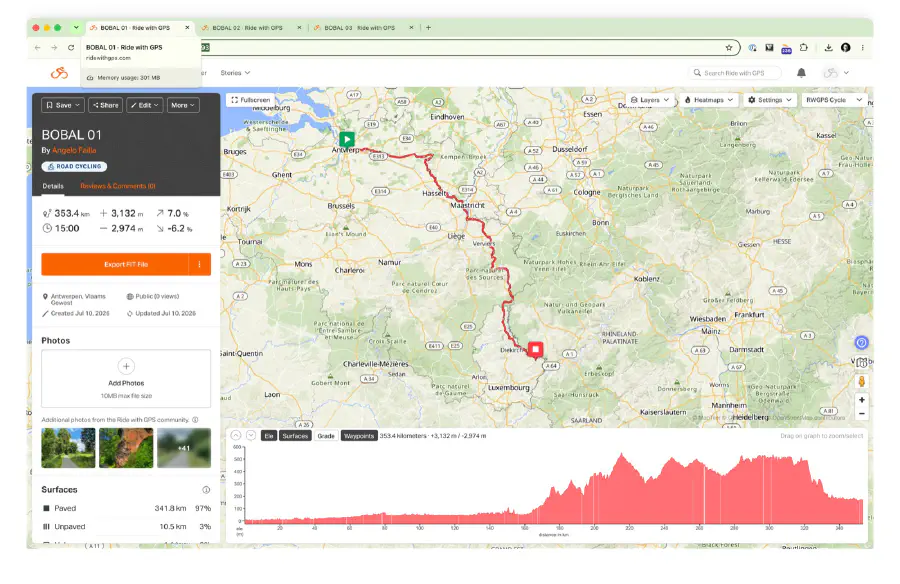This screenshot has height=584, width=900.
Task: Enter map Fullscreen mode
Action: coord(251,100)
